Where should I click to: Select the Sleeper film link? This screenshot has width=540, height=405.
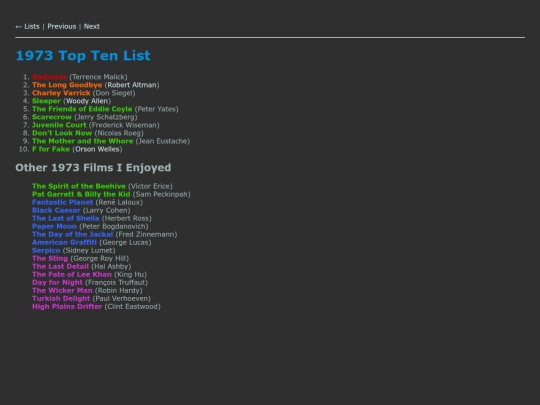click(x=46, y=101)
